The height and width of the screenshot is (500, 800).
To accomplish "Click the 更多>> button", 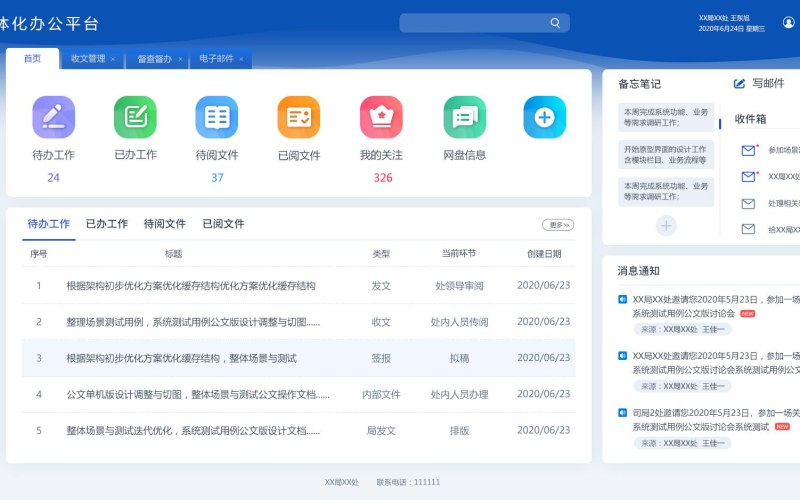I will point(558,225).
